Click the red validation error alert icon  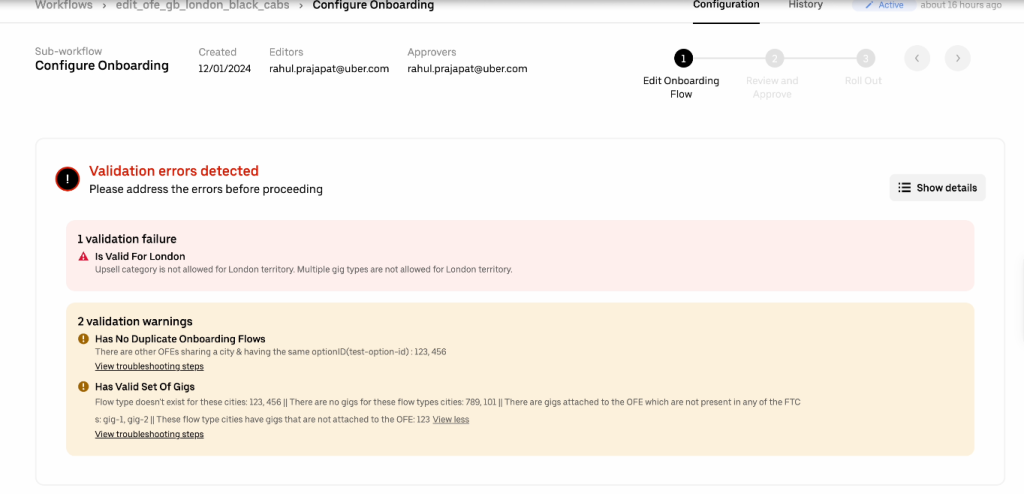pyautogui.click(x=67, y=179)
